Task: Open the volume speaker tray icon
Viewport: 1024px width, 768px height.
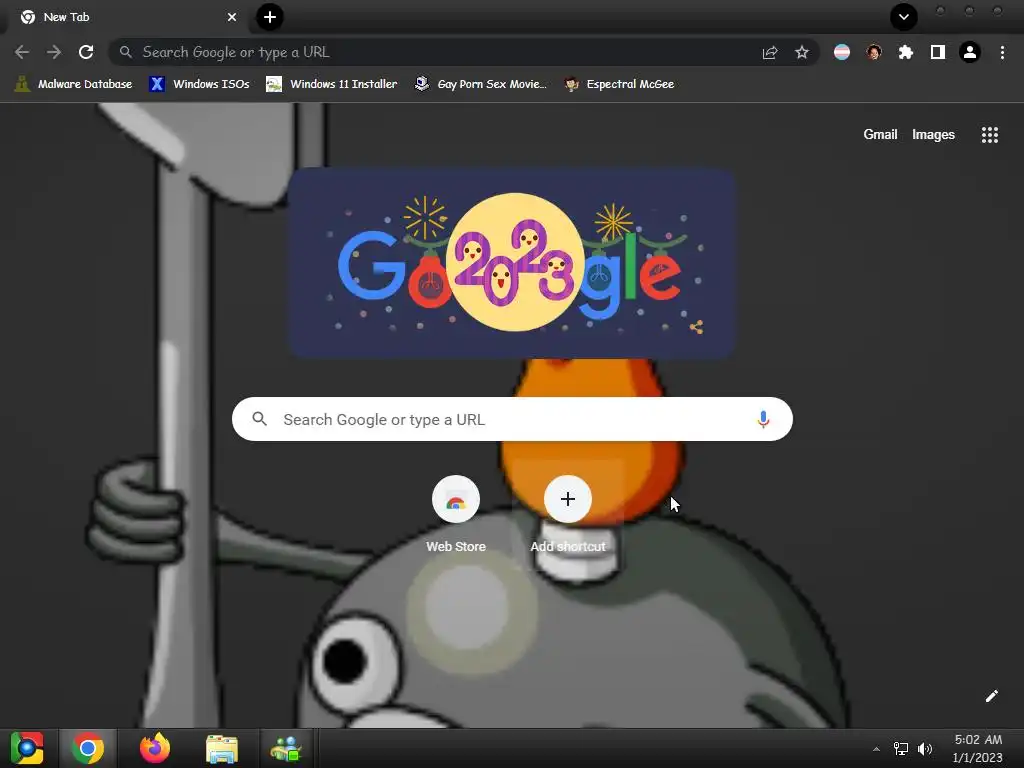Action: pos(925,749)
